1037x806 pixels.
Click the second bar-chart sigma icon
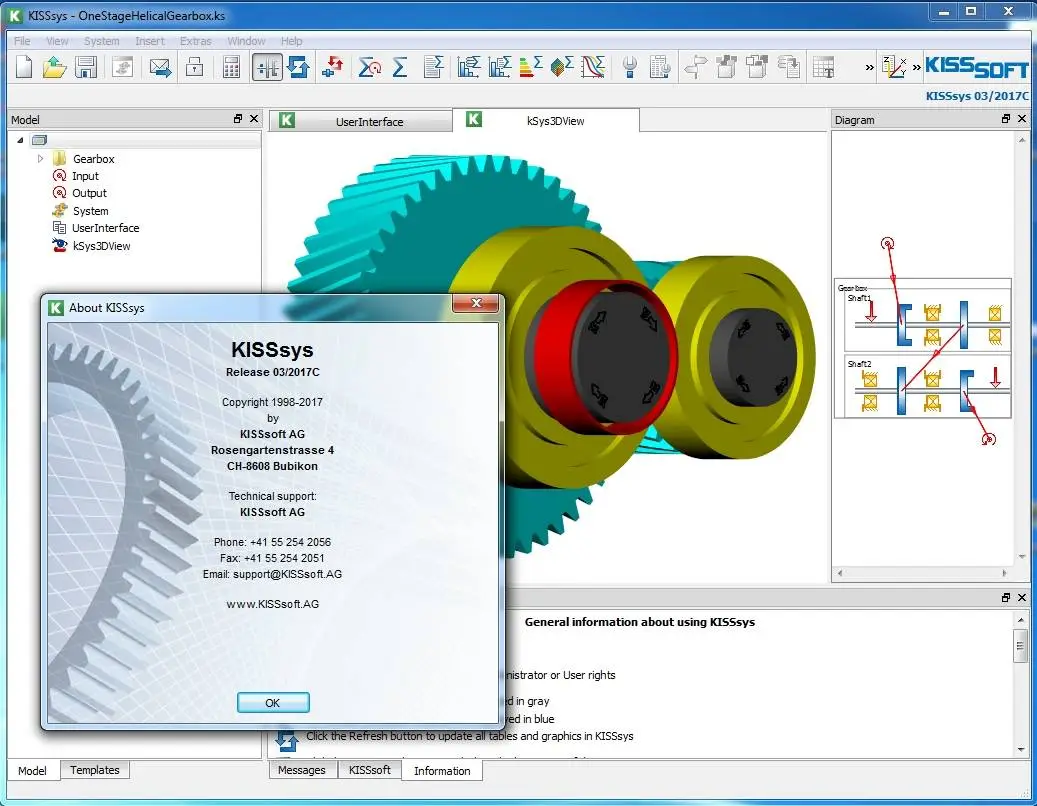500,67
